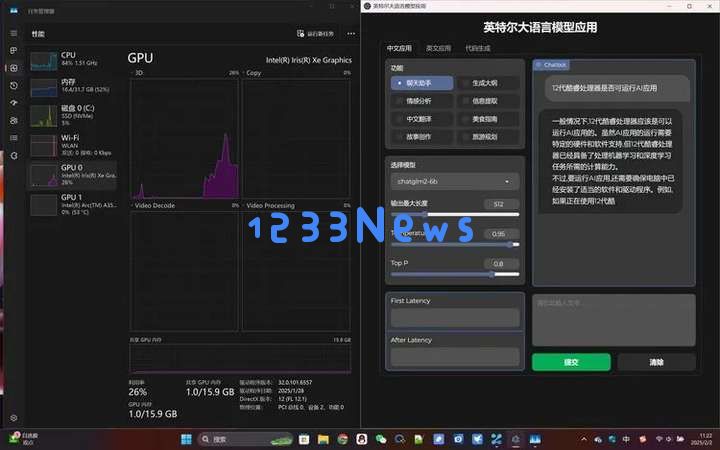Switch to the 中文应用 tab
Image resolution: width=720 pixels, height=450 pixels.
[x=399, y=48]
